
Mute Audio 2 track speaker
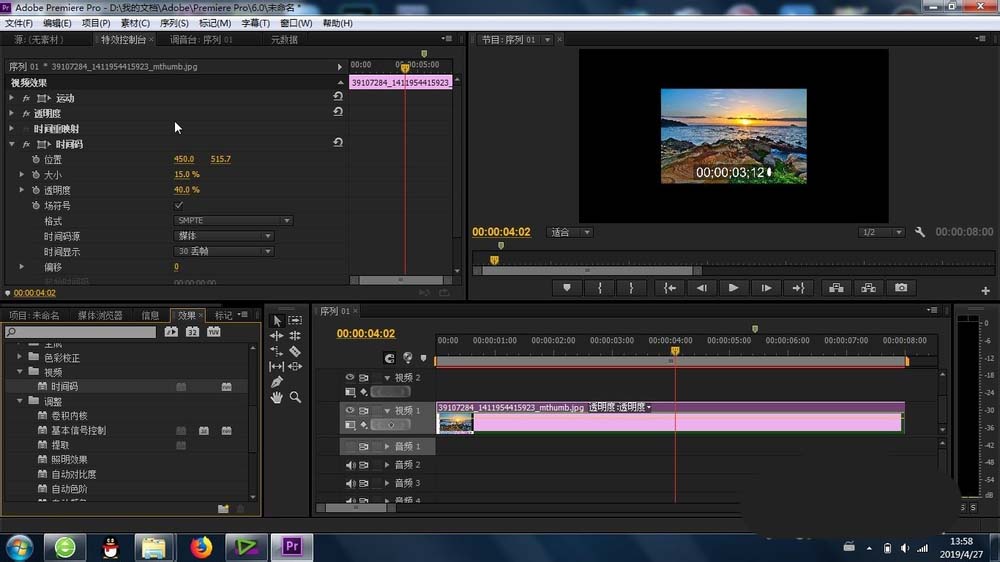pos(350,465)
